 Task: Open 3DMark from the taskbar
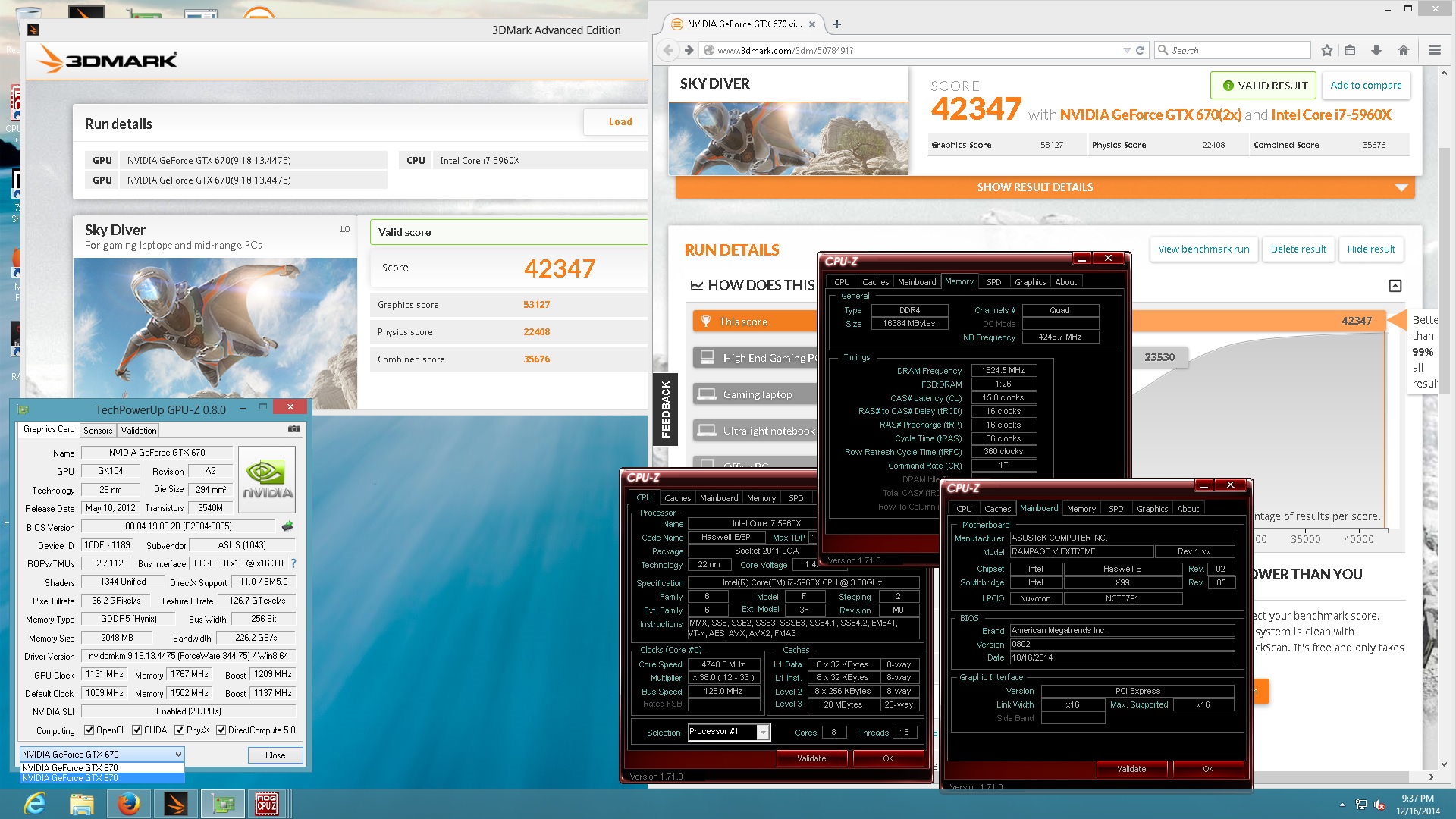click(176, 803)
